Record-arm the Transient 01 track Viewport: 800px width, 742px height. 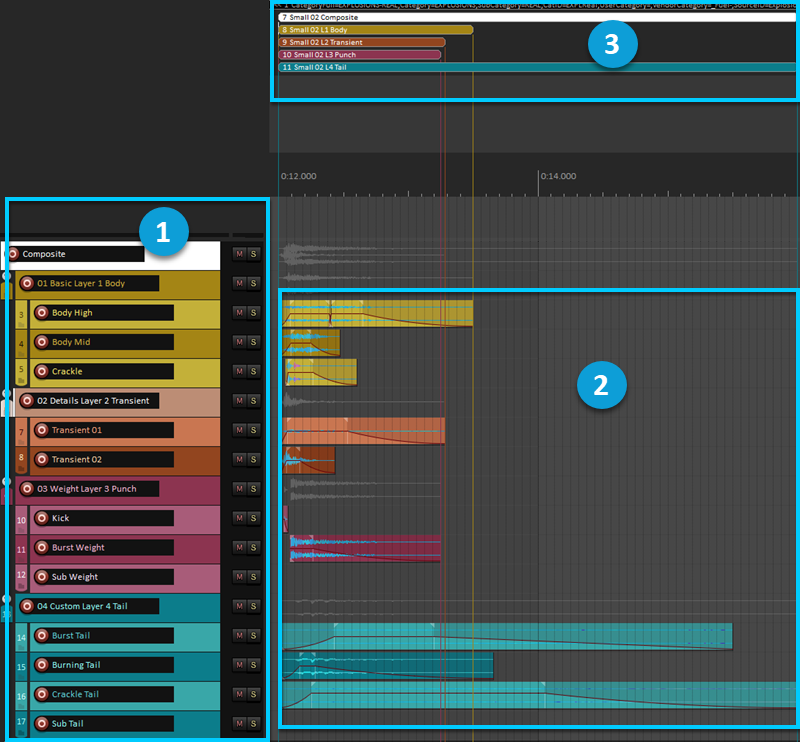coord(42,430)
